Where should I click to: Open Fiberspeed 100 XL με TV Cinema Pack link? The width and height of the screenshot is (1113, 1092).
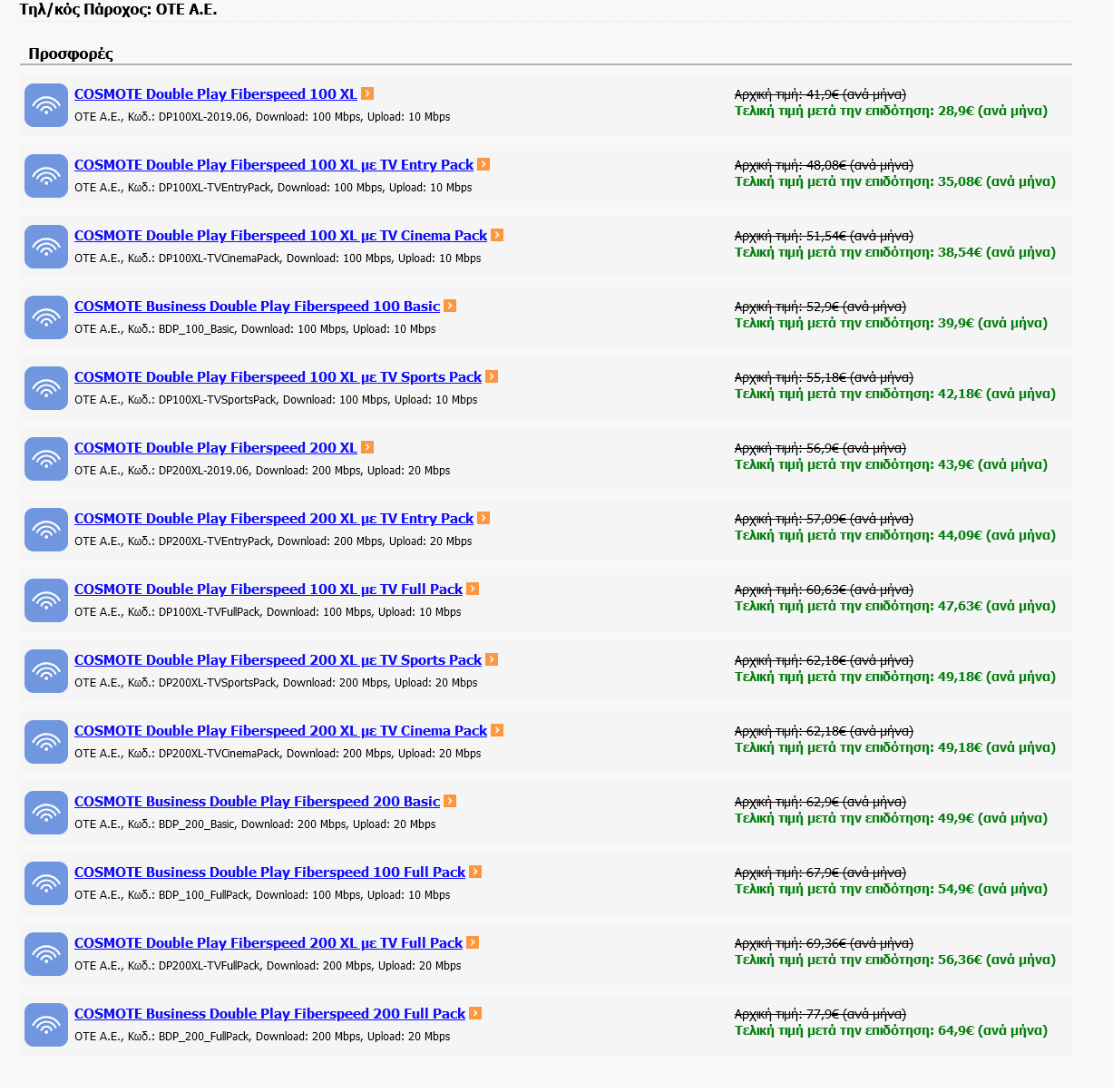[281, 236]
